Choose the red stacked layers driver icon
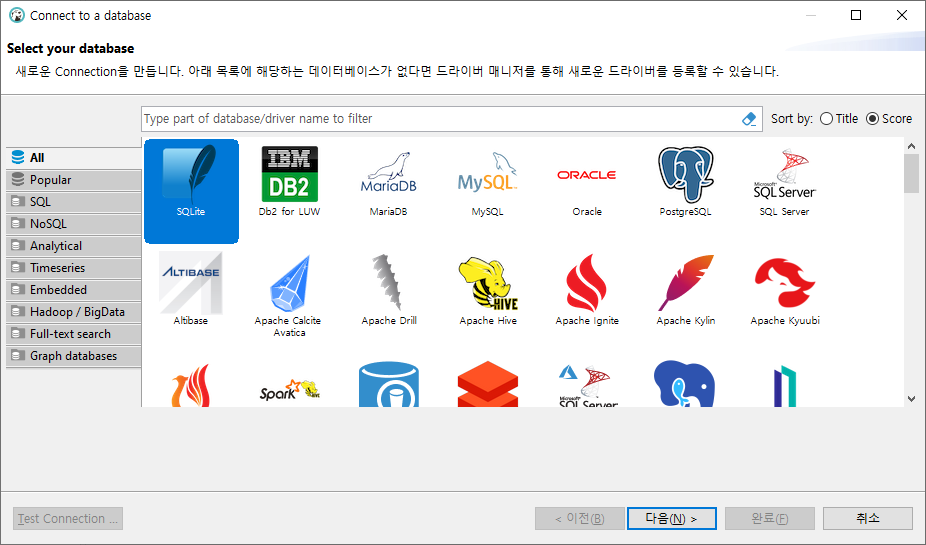This screenshot has width=926, height=545. pos(488,384)
